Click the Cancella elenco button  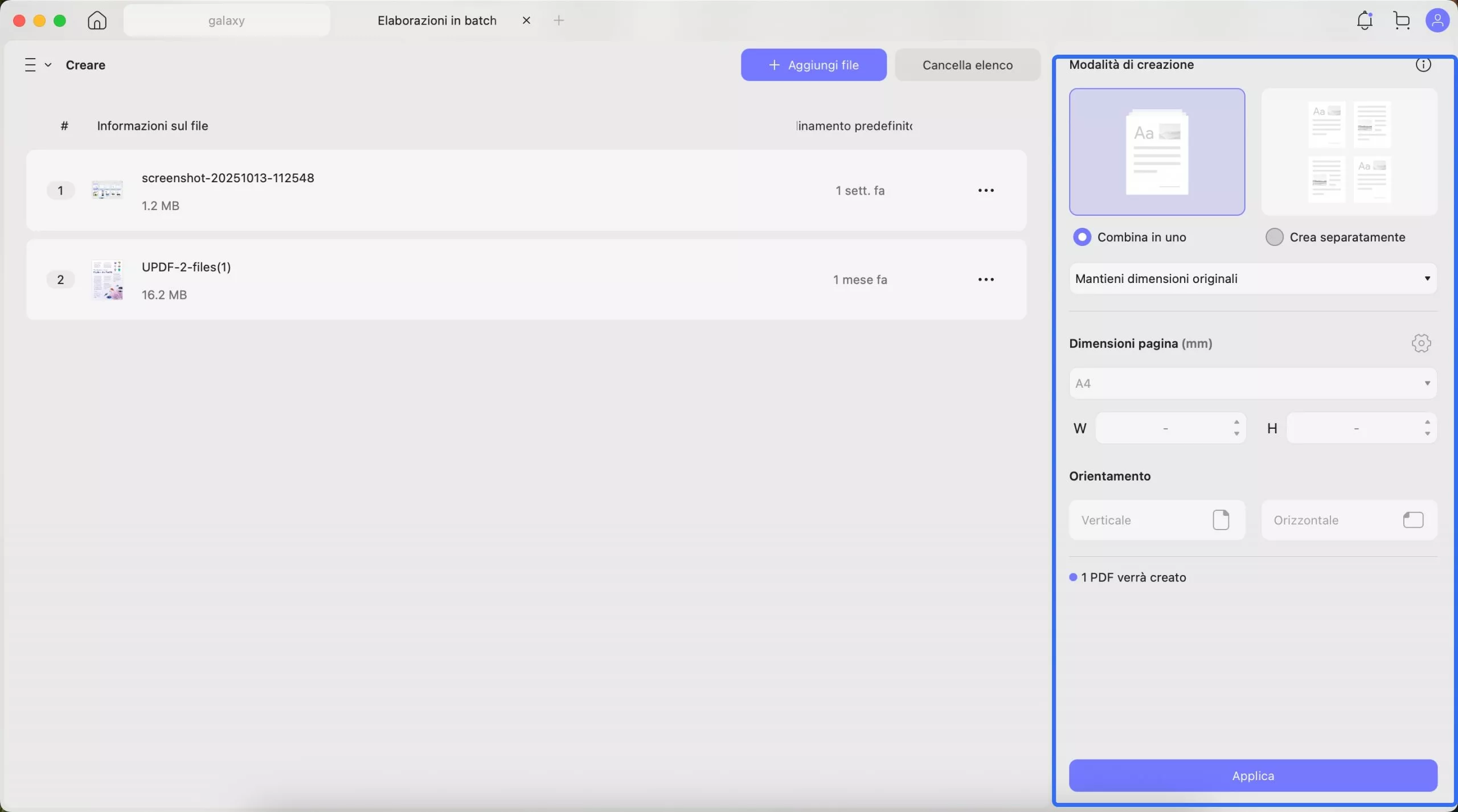coord(967,65)
